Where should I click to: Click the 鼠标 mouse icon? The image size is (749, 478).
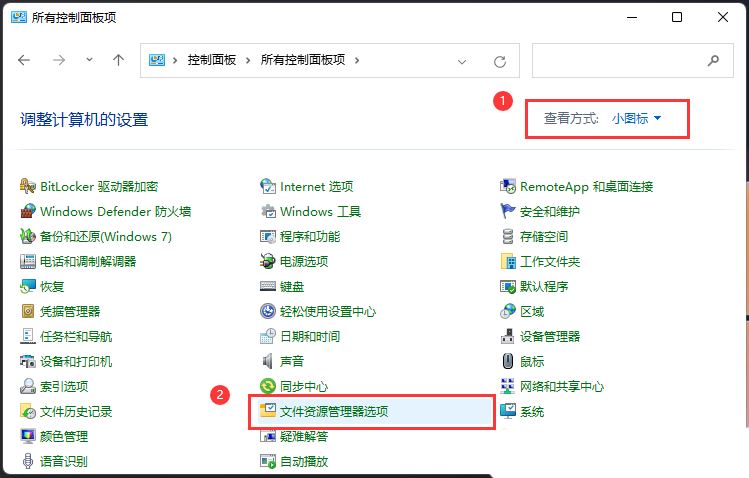click(x=508, y=361)
